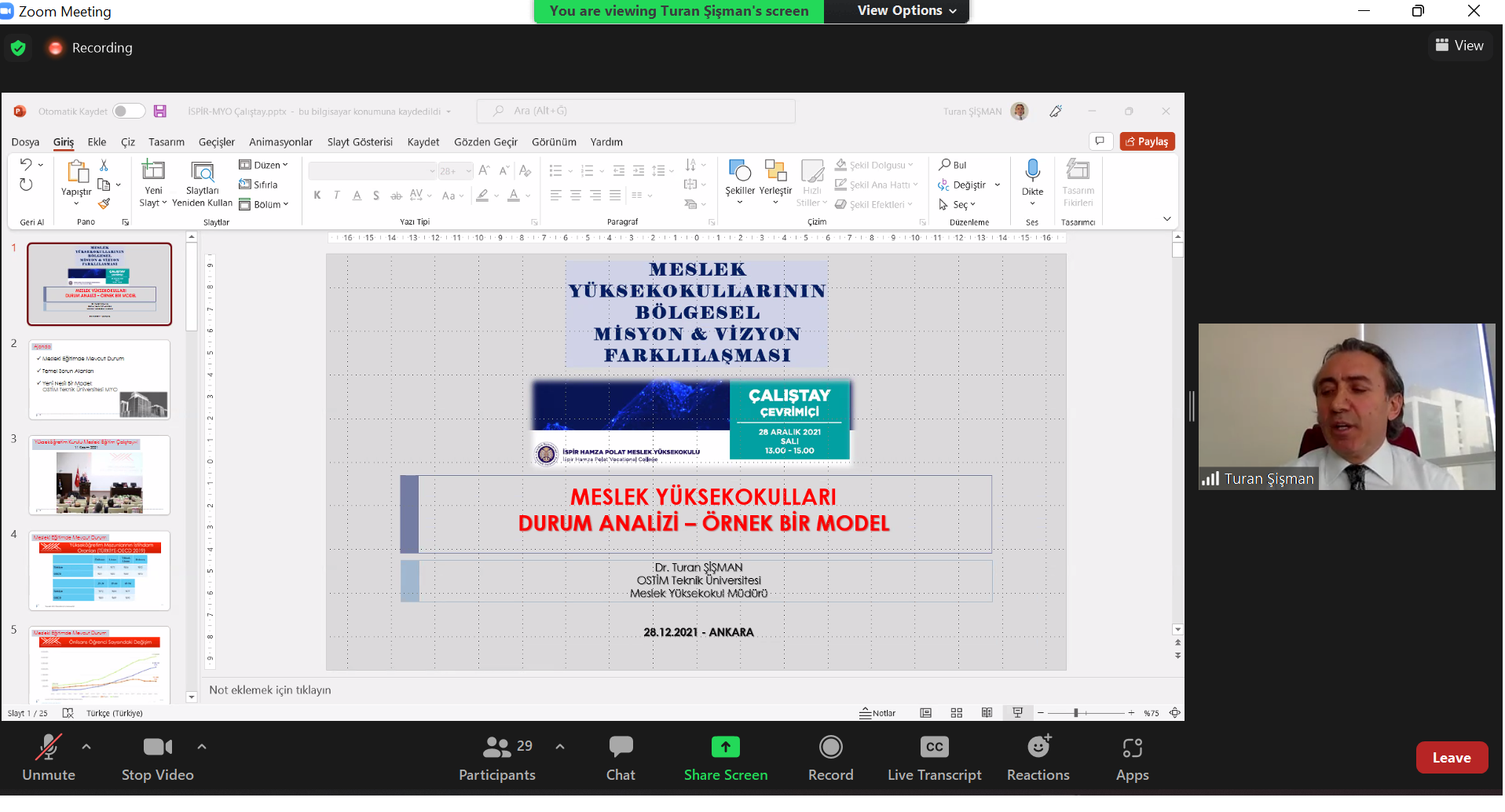The width and height of the screenshot is (1505, 812).
Task: Open the Participants list
Action: point(497,747)
